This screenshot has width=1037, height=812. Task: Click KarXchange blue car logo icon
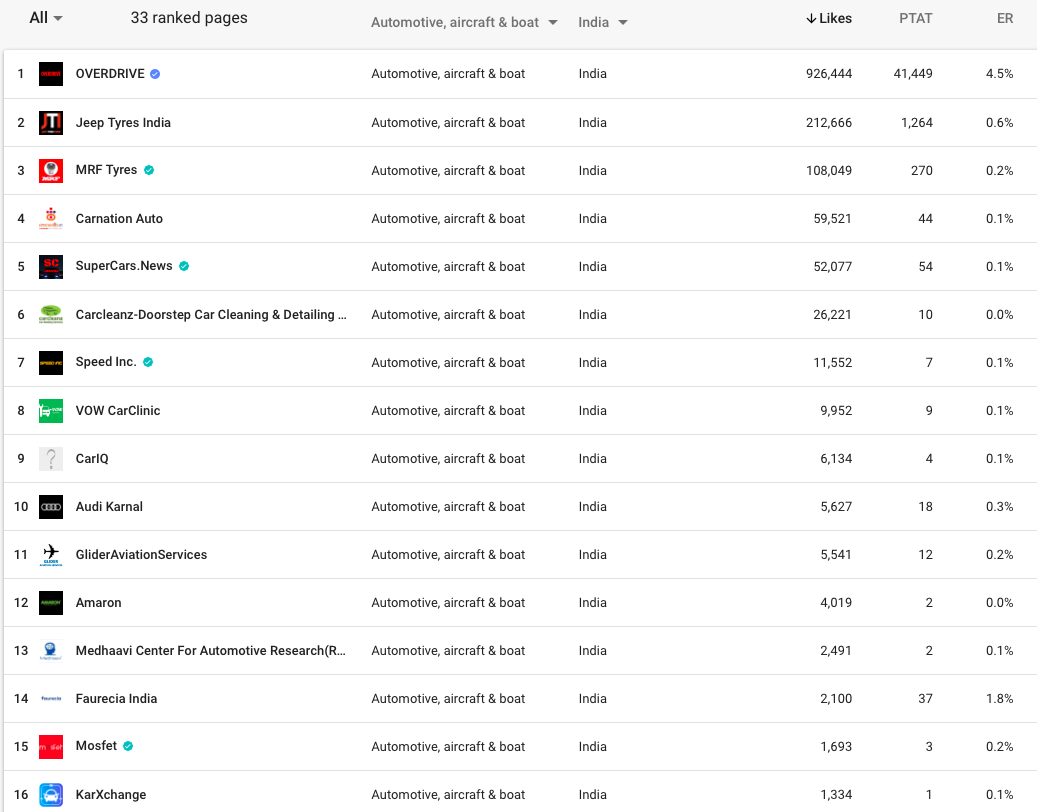point(51,795)
